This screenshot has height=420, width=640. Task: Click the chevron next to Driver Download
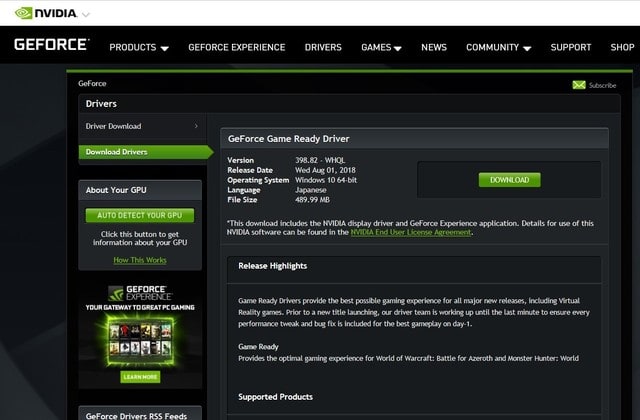tap(196, 126)
